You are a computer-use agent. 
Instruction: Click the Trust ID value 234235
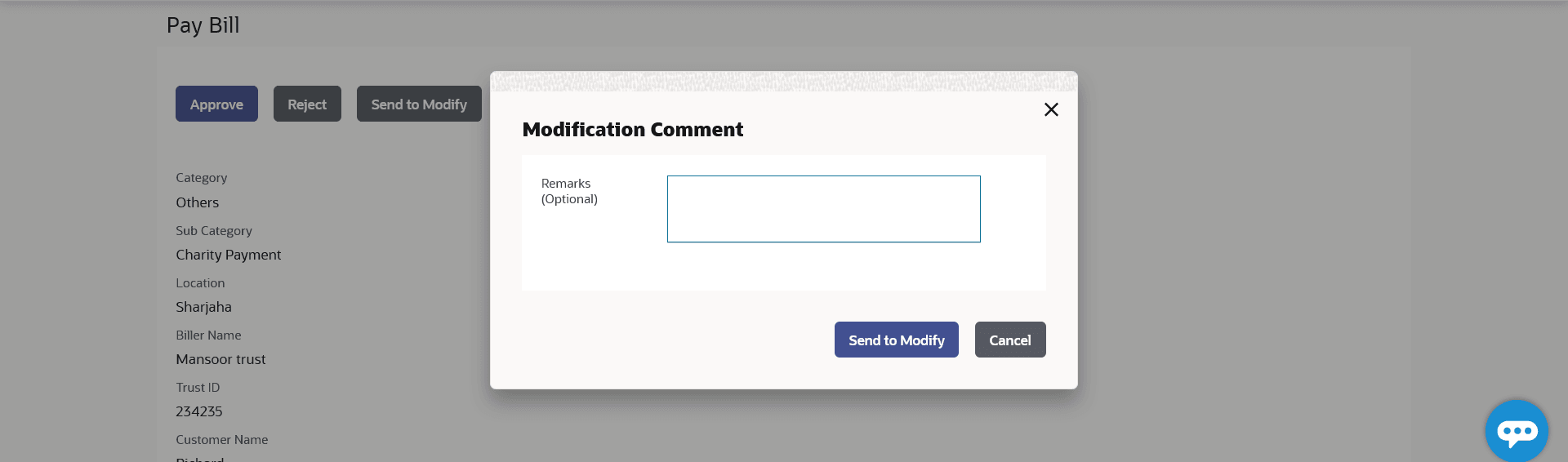pos(199,411)
